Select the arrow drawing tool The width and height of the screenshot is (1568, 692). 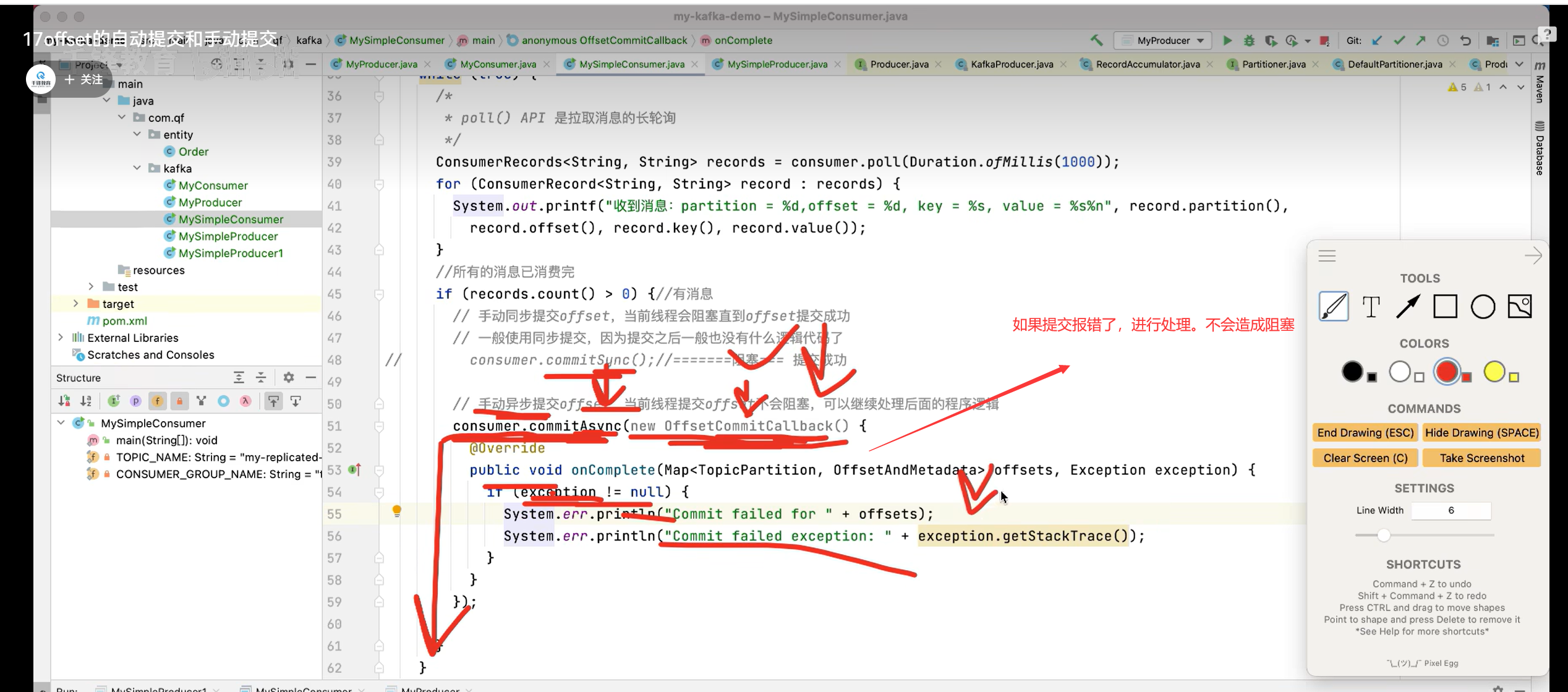1408,307
